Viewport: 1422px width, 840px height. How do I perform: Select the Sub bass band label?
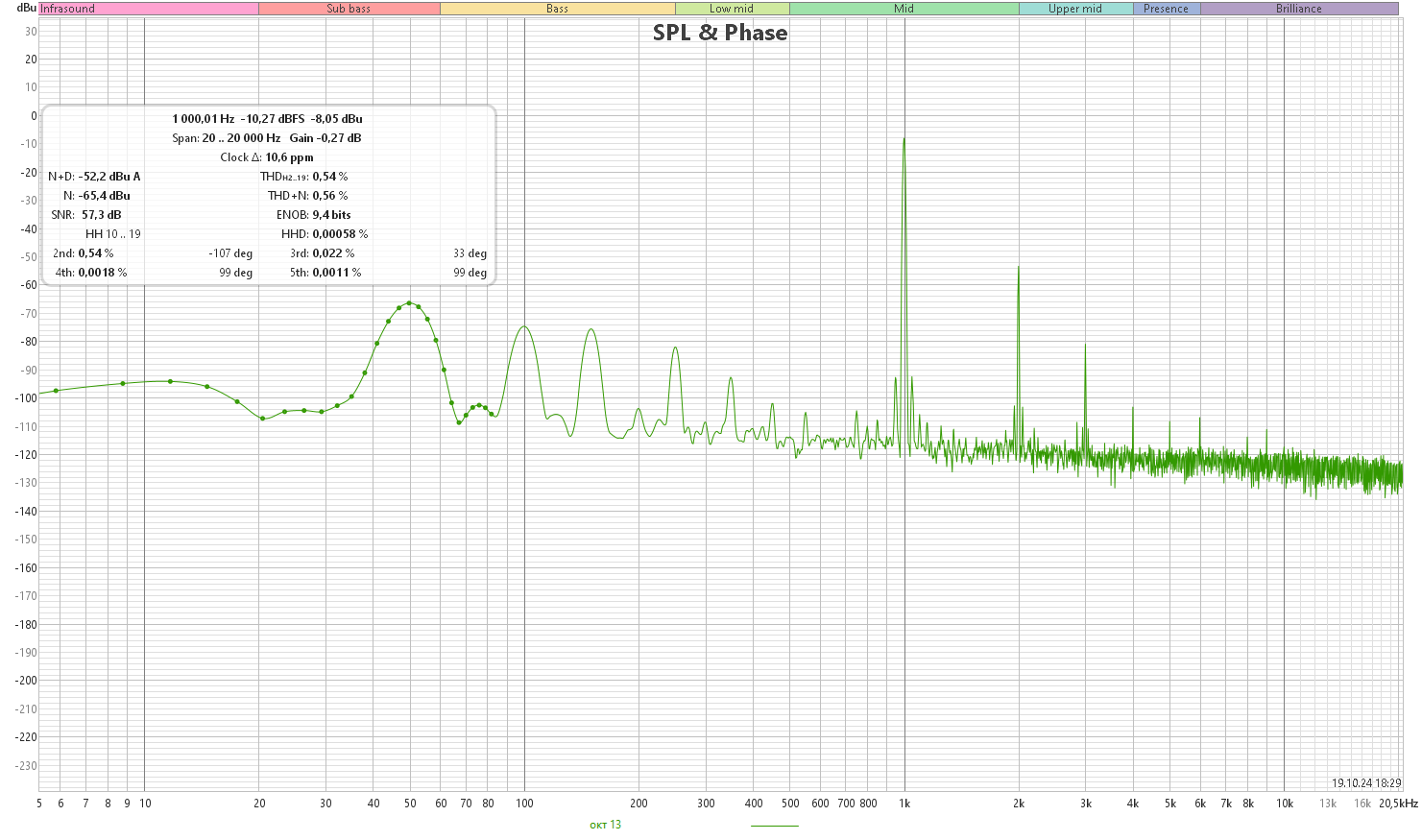pos(349,9)
